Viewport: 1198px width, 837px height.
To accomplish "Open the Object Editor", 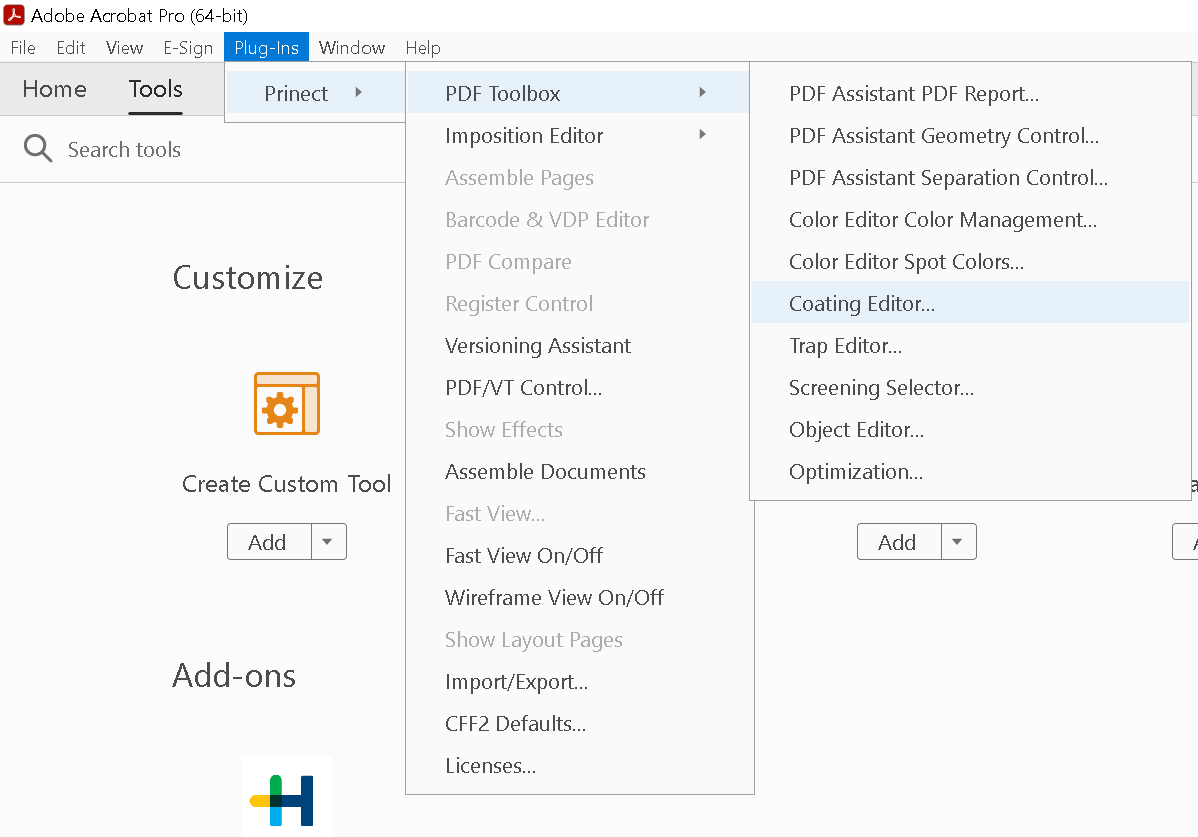I will 970,429.
